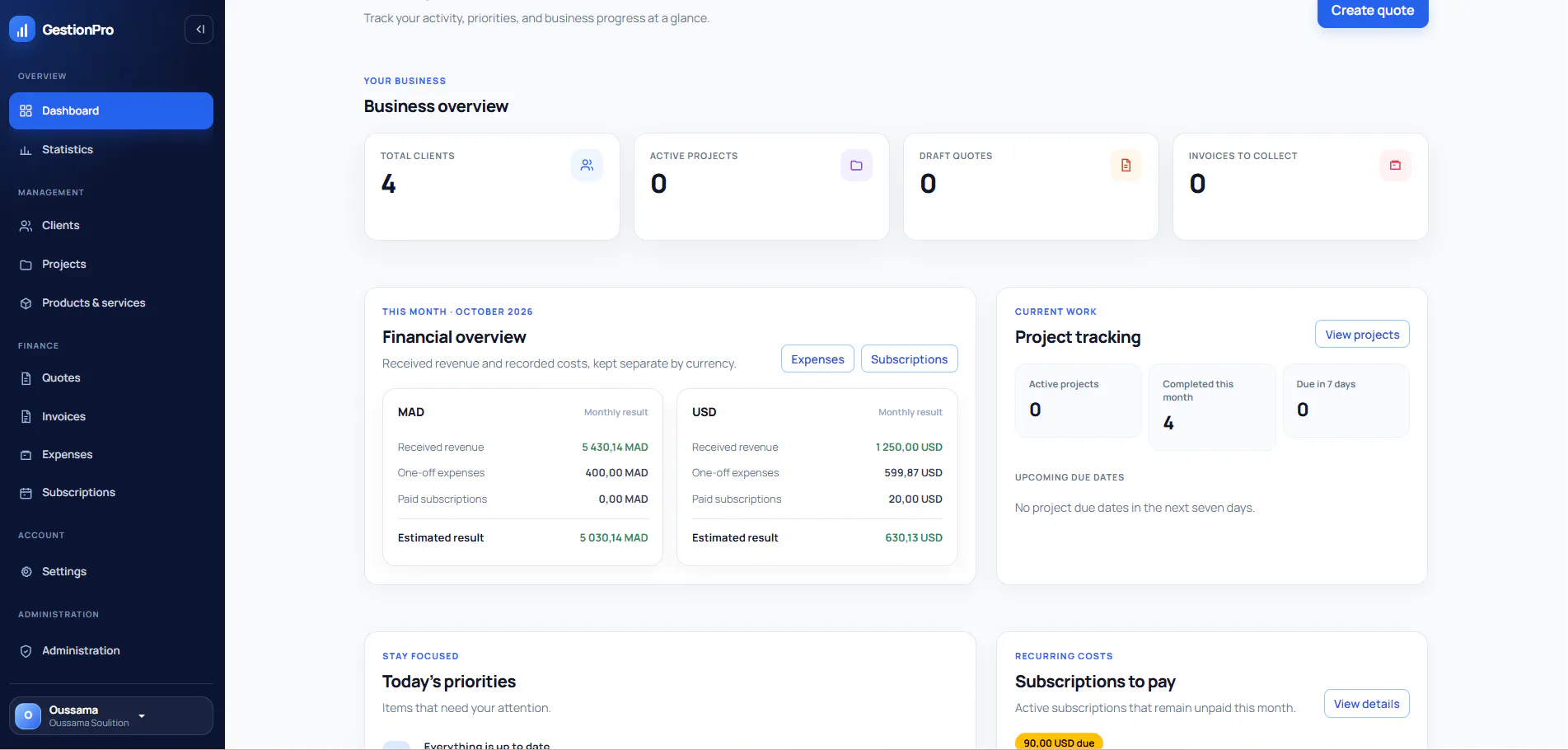Click the Settings gear icon in sidebar

pyautogui.click(x=26, y=572)
